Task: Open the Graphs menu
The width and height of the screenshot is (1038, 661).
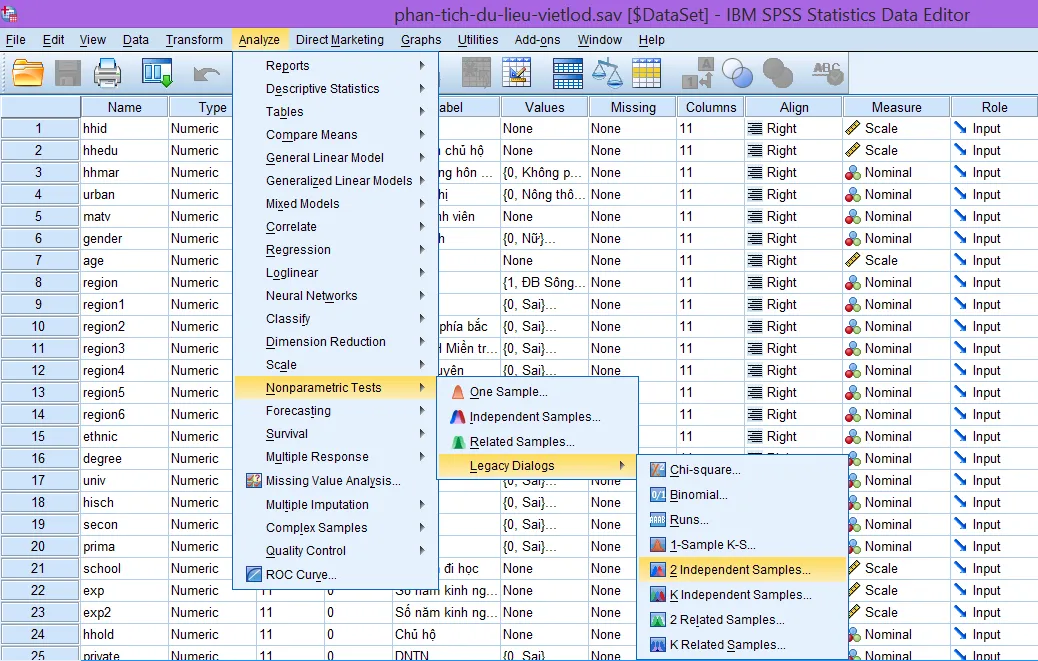Action: coord(420,40)
